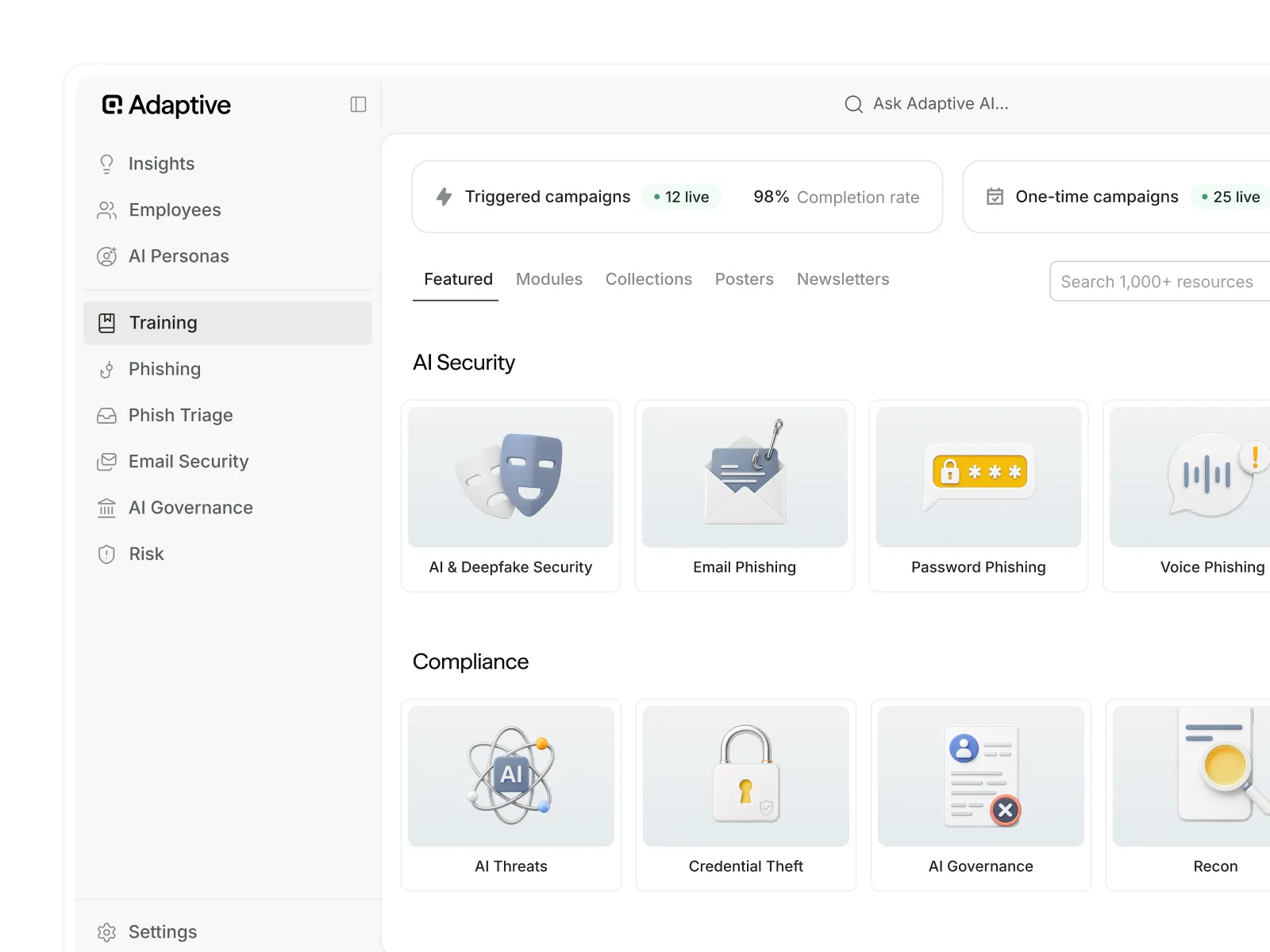The height and width of the screenshot is (952, 1270).
Task: Click the AI Threats card label
Action: [x=511, y=866]
